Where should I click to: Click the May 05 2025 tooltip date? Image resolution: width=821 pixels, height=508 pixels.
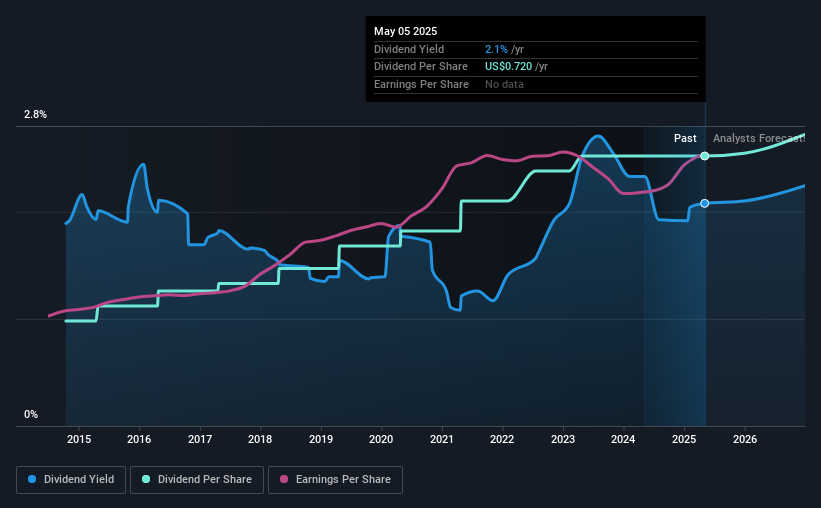pos(405,31)
